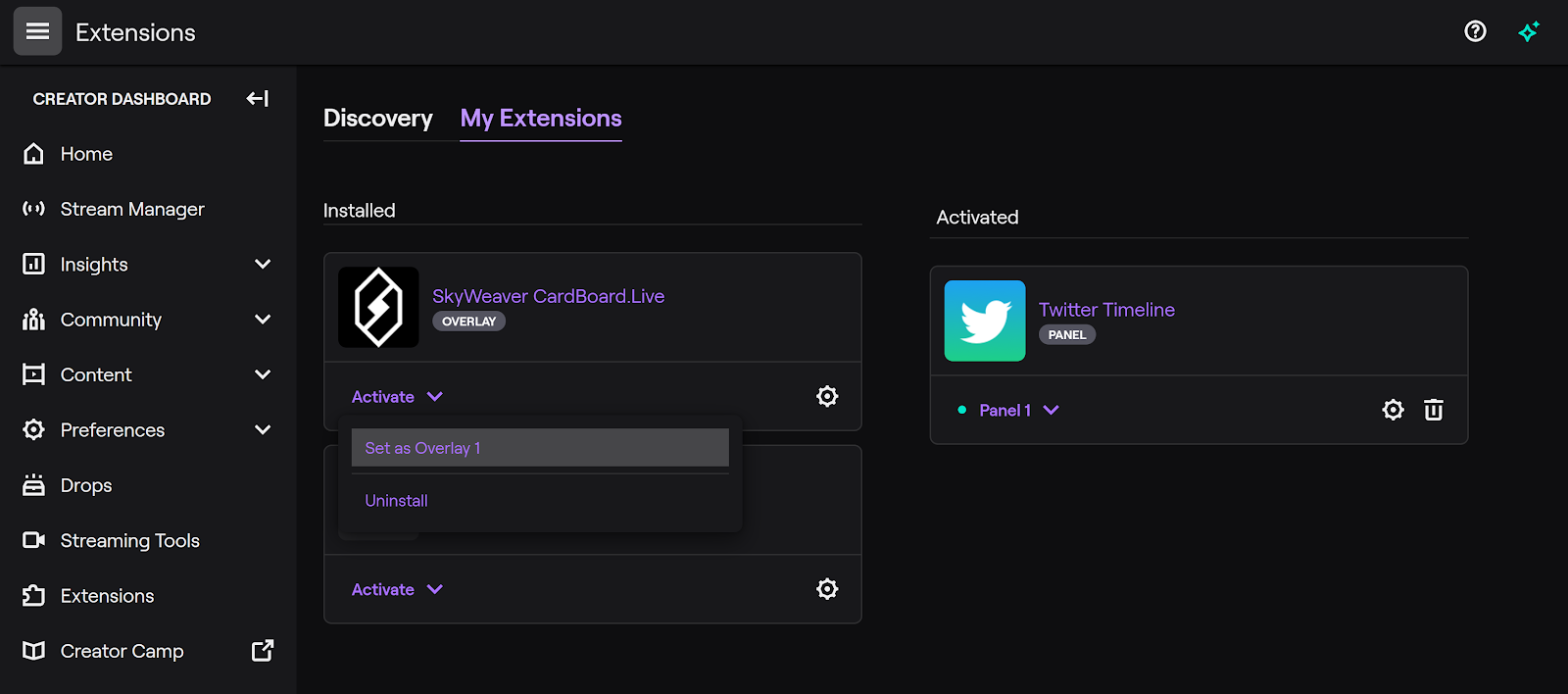This screenshot has height=694, width=1568.
Task: Delete Twitter Timeline with trash icon
Action: [x=1433, y=410]
